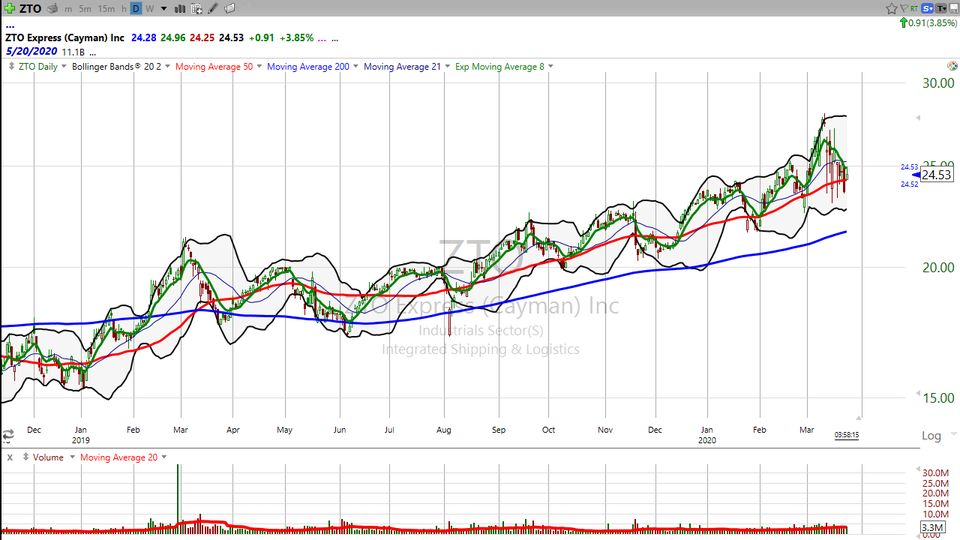Open the Bollinger Bands 20 2 dropdown

167,66
